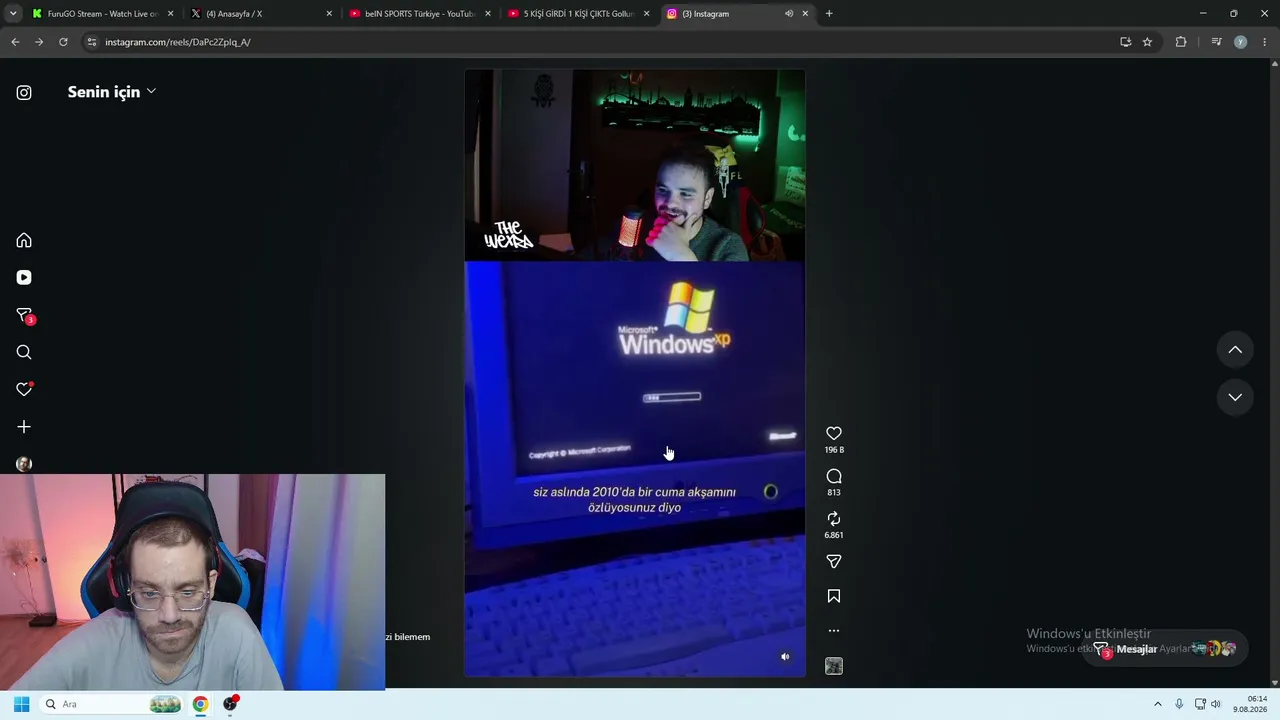This screenshot has height=720, width=1280.
Task: Close the Instagram tab
Action: tap(805, 14)
